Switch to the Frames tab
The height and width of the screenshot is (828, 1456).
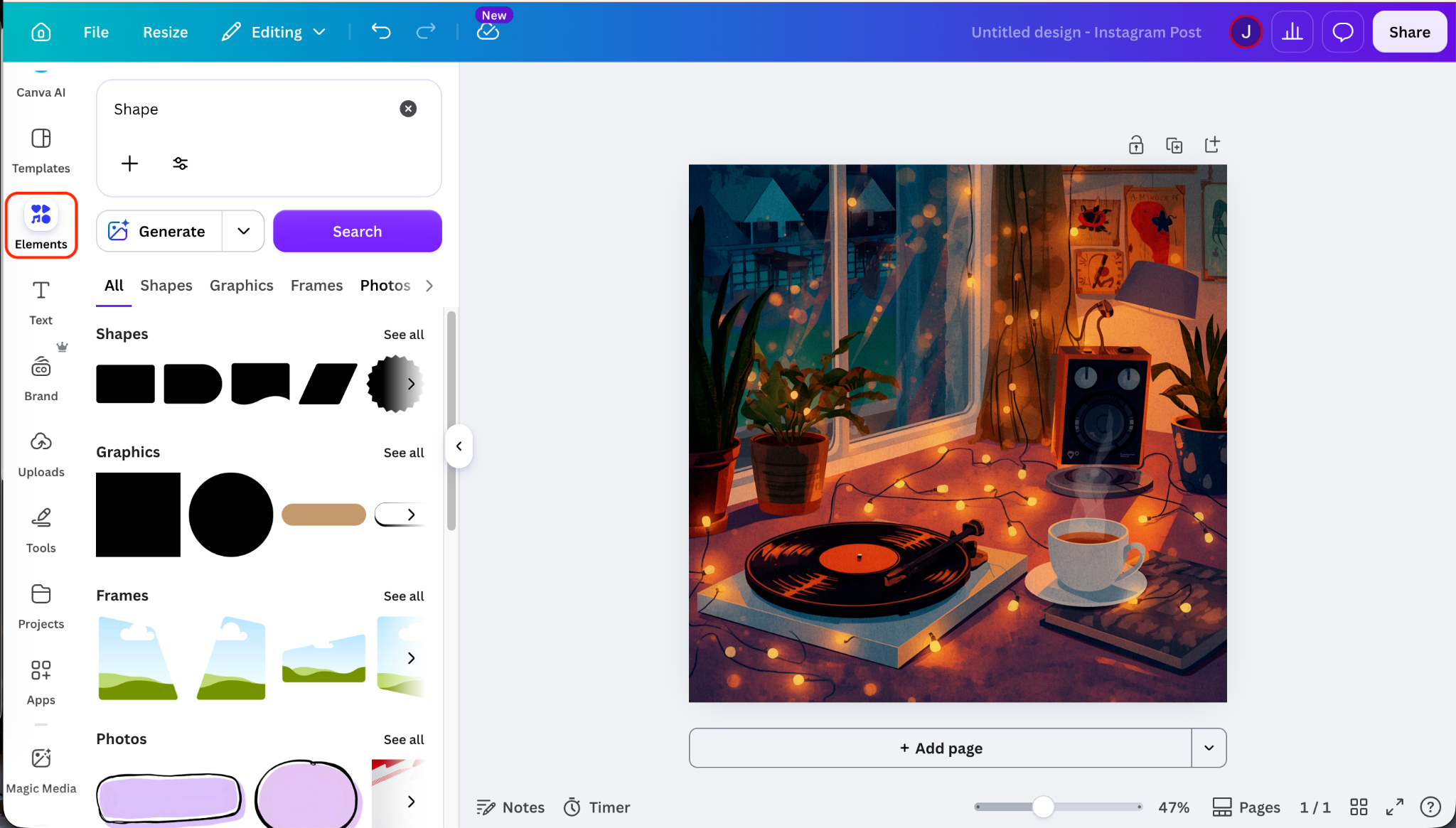pos(317,286)
